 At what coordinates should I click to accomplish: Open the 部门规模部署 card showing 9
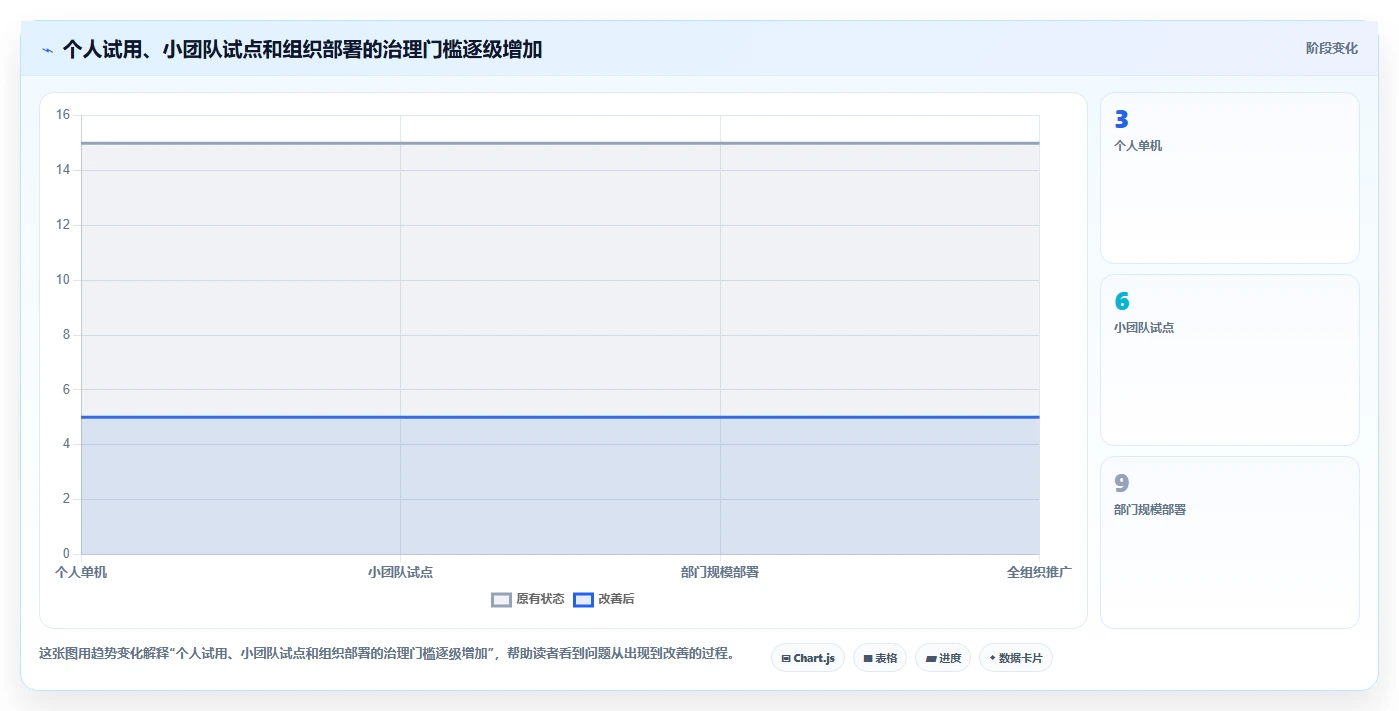pyautogui.click(x=1230, y=542)
